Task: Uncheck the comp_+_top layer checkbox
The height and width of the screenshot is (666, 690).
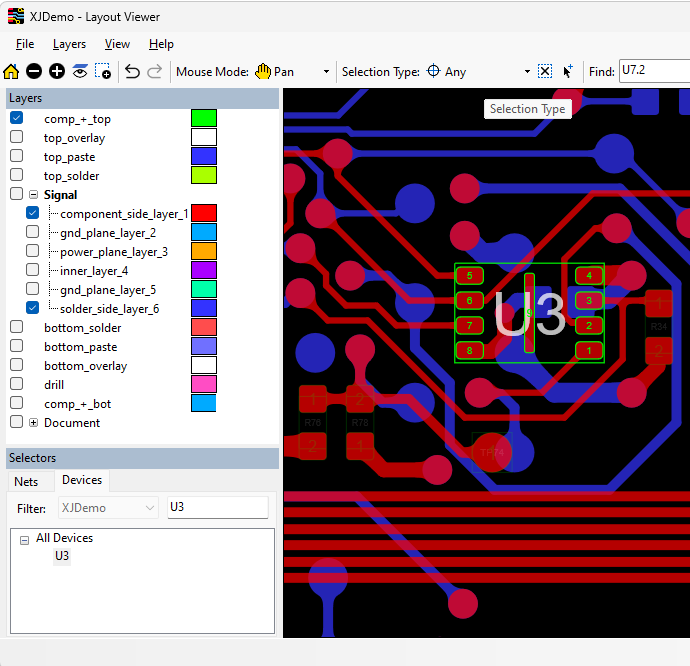Action: tap(17, 118)
